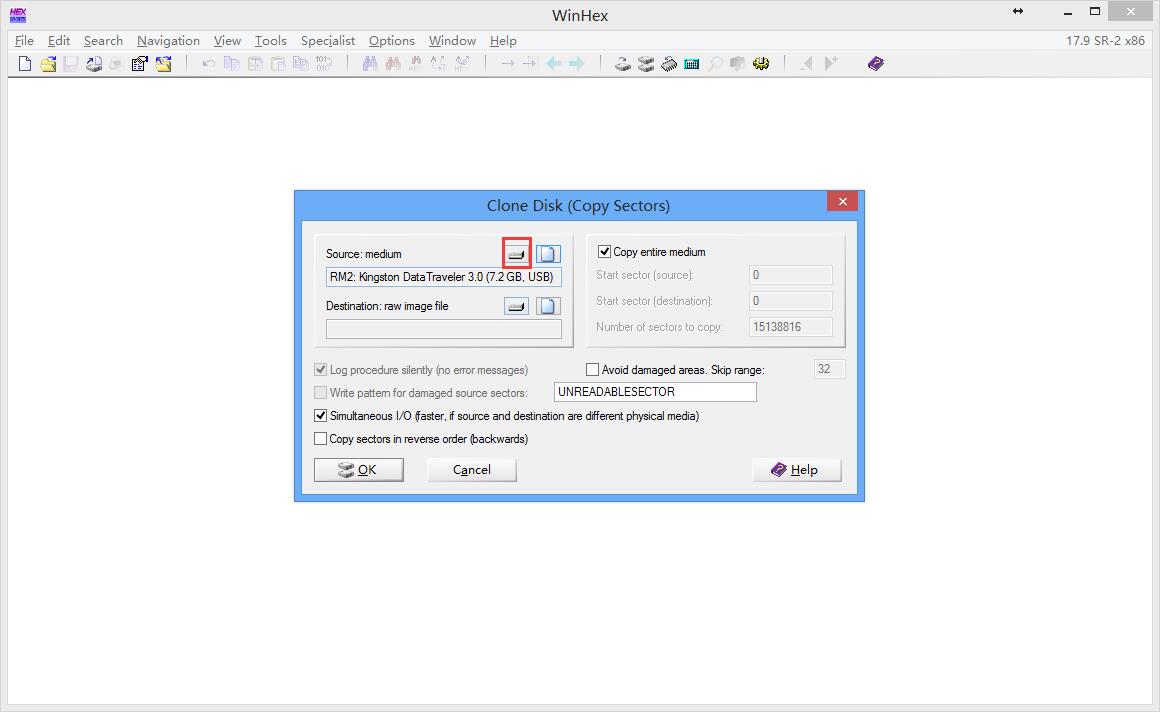
Task: Select source disk via drive icon button
Action: point(516,254)
